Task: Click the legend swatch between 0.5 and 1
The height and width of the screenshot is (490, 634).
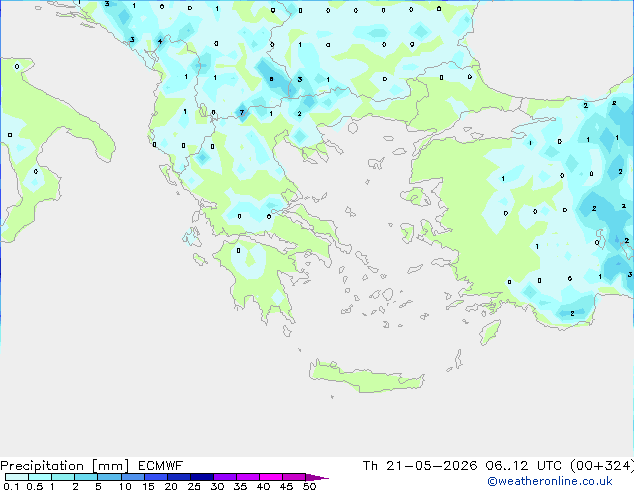Action: (40, 477)
